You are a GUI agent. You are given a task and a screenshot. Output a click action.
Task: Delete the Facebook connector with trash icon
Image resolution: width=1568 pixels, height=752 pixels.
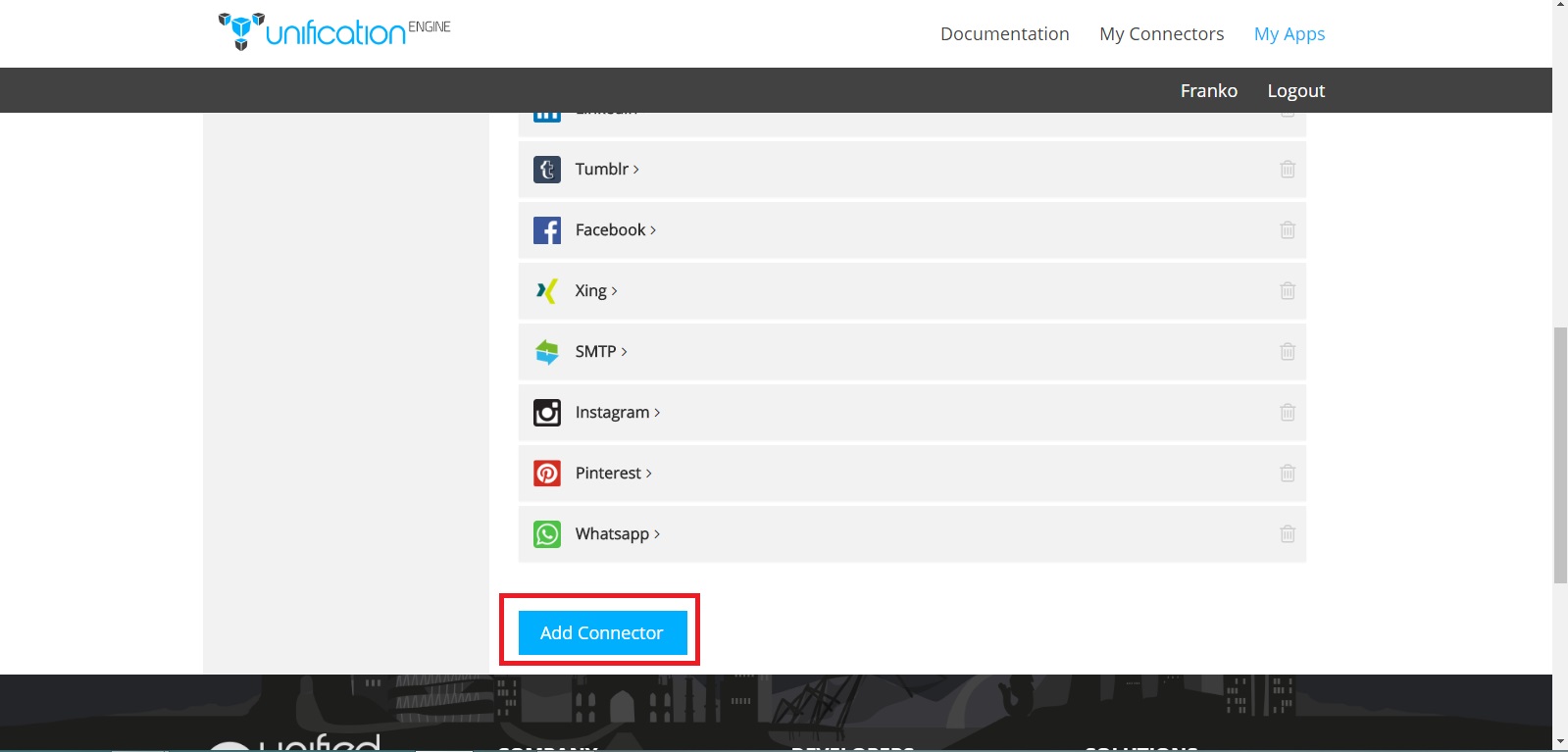tap(1288, 230)
